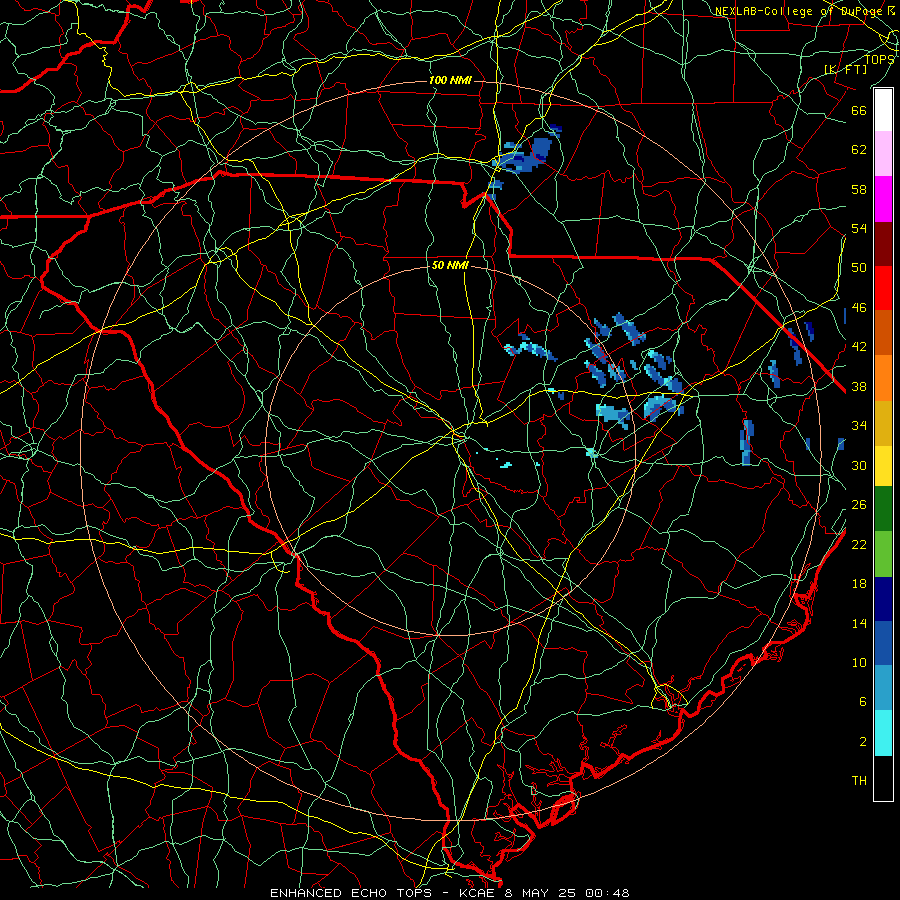Pick the light orange legend swatch

pyautogui.click(x=883, y=378)
